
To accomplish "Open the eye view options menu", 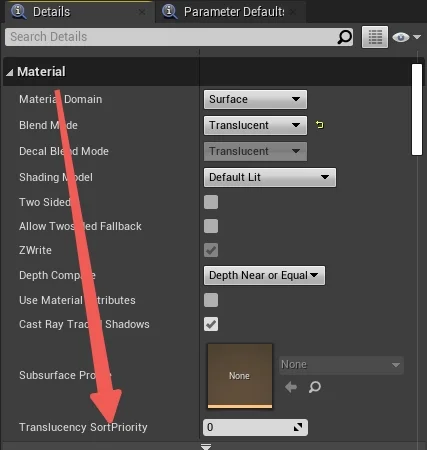I will 406,37.
